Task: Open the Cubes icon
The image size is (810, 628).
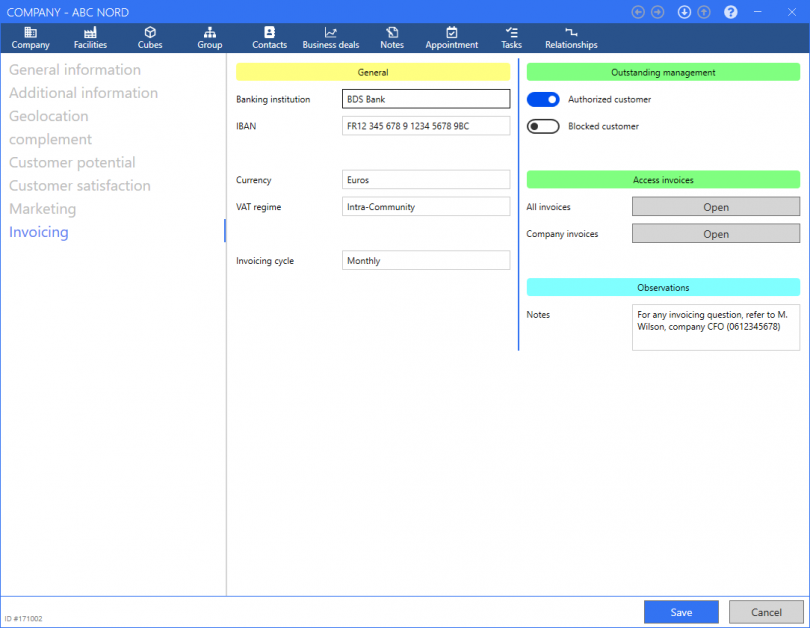Action: [x=150, y=33]
